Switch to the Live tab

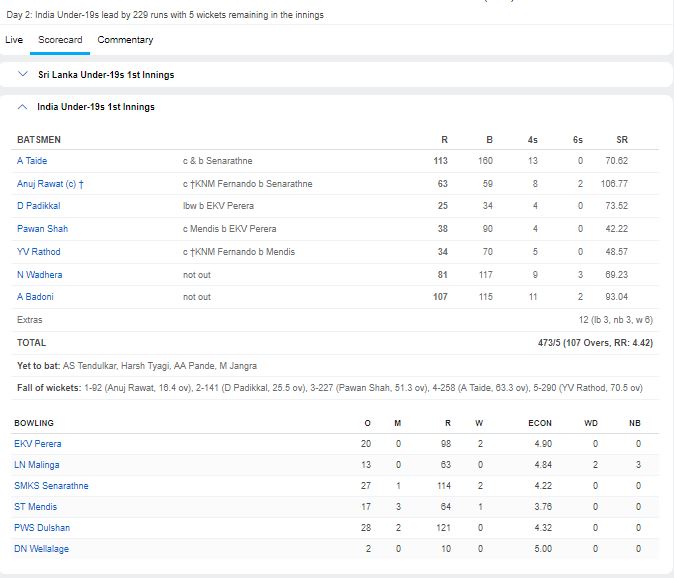(14, 40)
